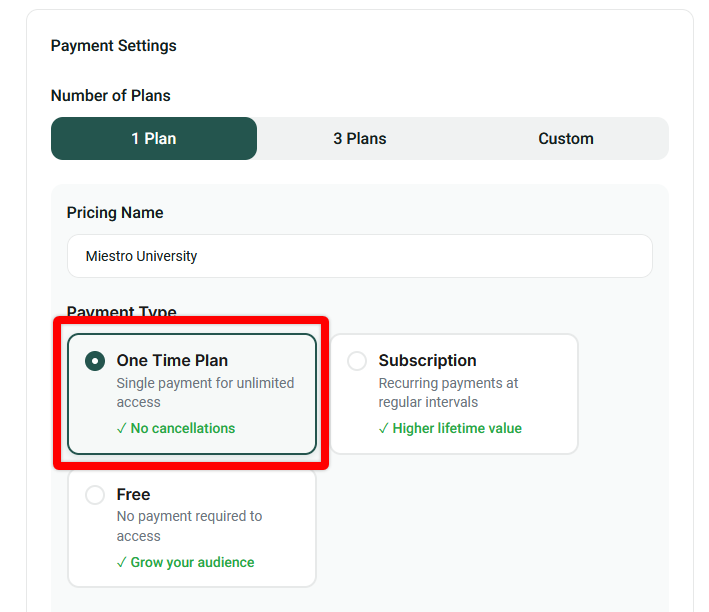Enable the Subscription radio button

pos(357,361)
